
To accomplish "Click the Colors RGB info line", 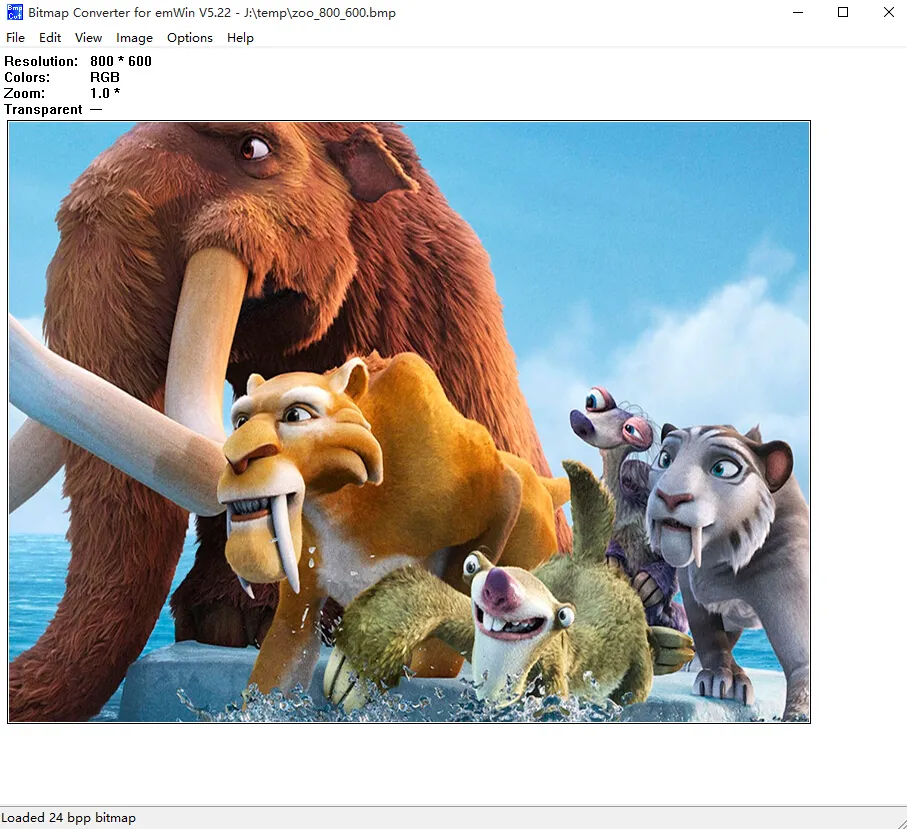I will coord(62,77).
